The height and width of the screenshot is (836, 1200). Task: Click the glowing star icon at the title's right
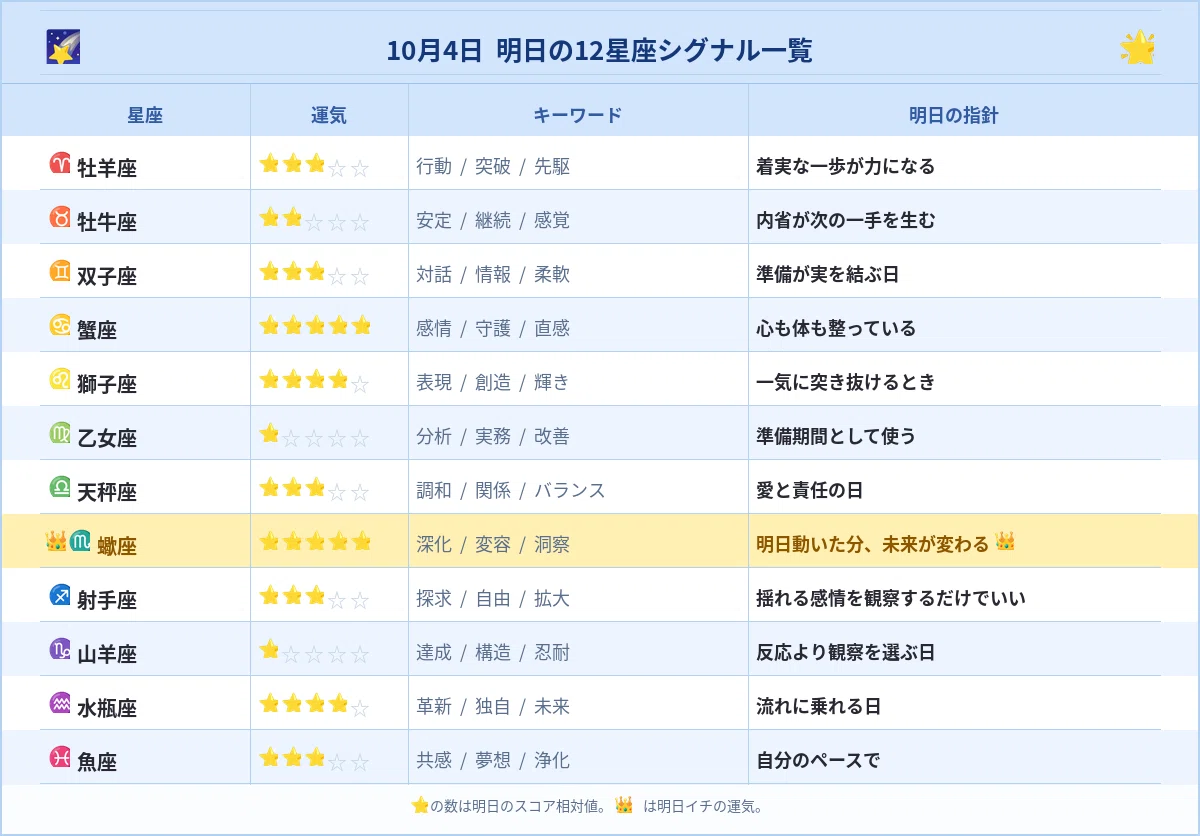(1138, 48)
